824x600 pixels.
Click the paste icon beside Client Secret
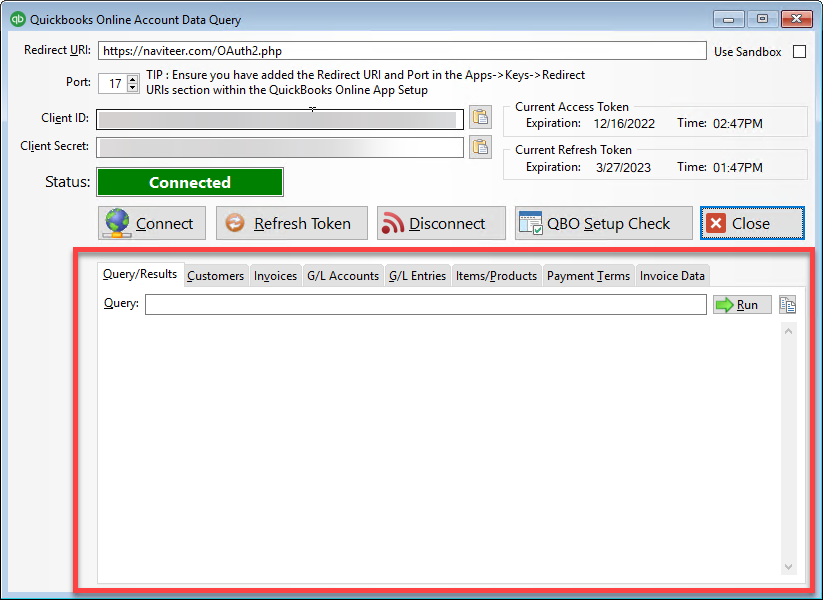(x=480, y=147)
